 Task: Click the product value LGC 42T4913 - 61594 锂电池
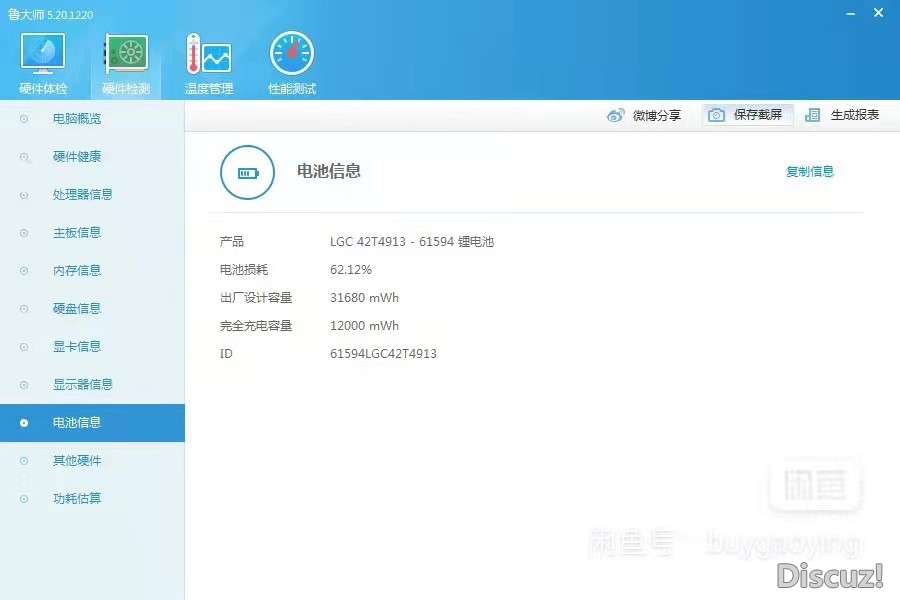click(412, 242)
